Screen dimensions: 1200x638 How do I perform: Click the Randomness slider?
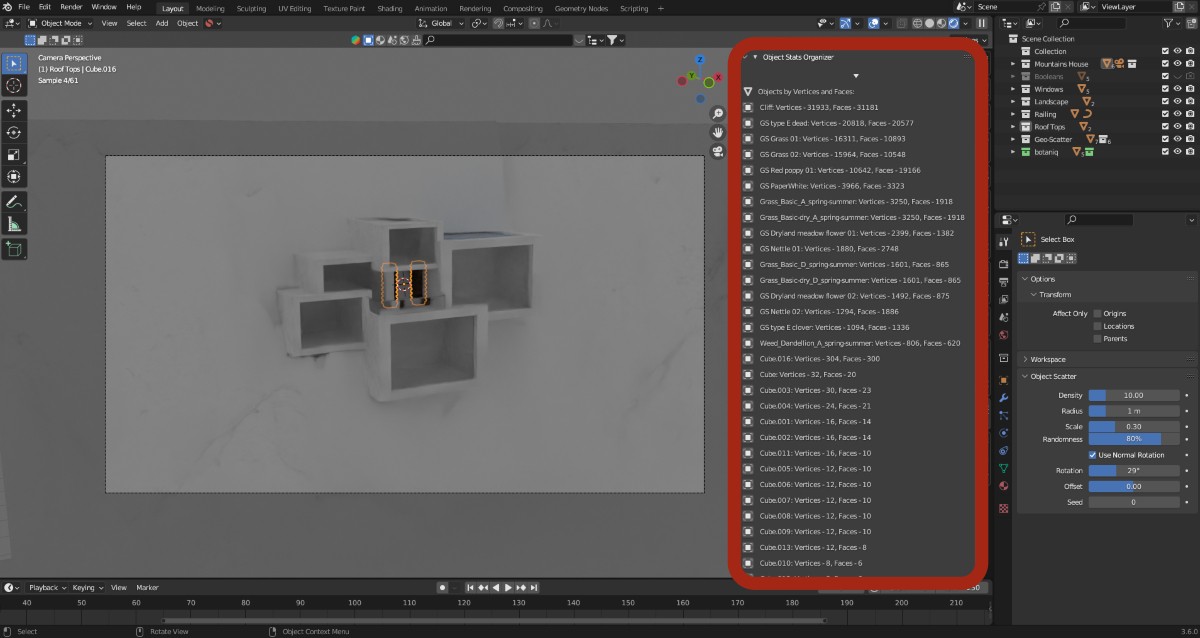[x=1133, y=439]
